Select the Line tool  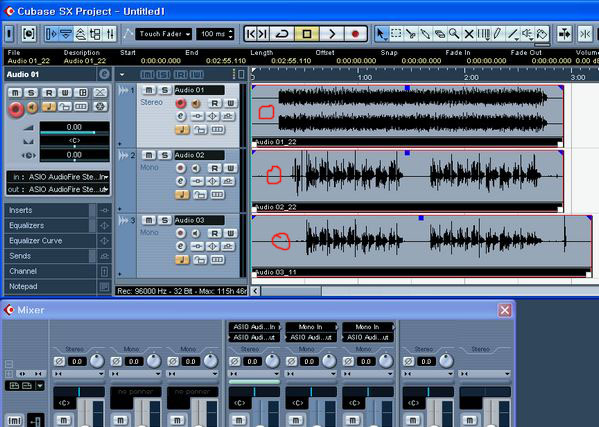(x=513, y=34)
